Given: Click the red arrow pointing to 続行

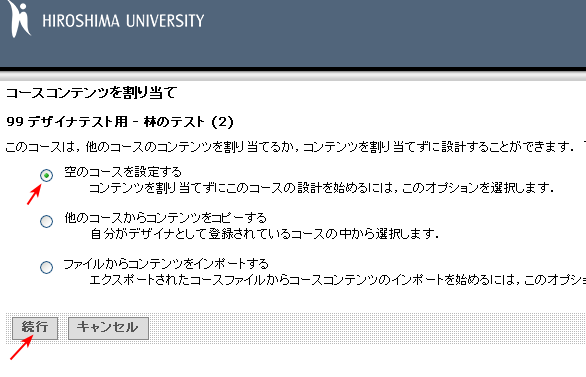Looking at the screenshot, I should (x=21, y=348).
